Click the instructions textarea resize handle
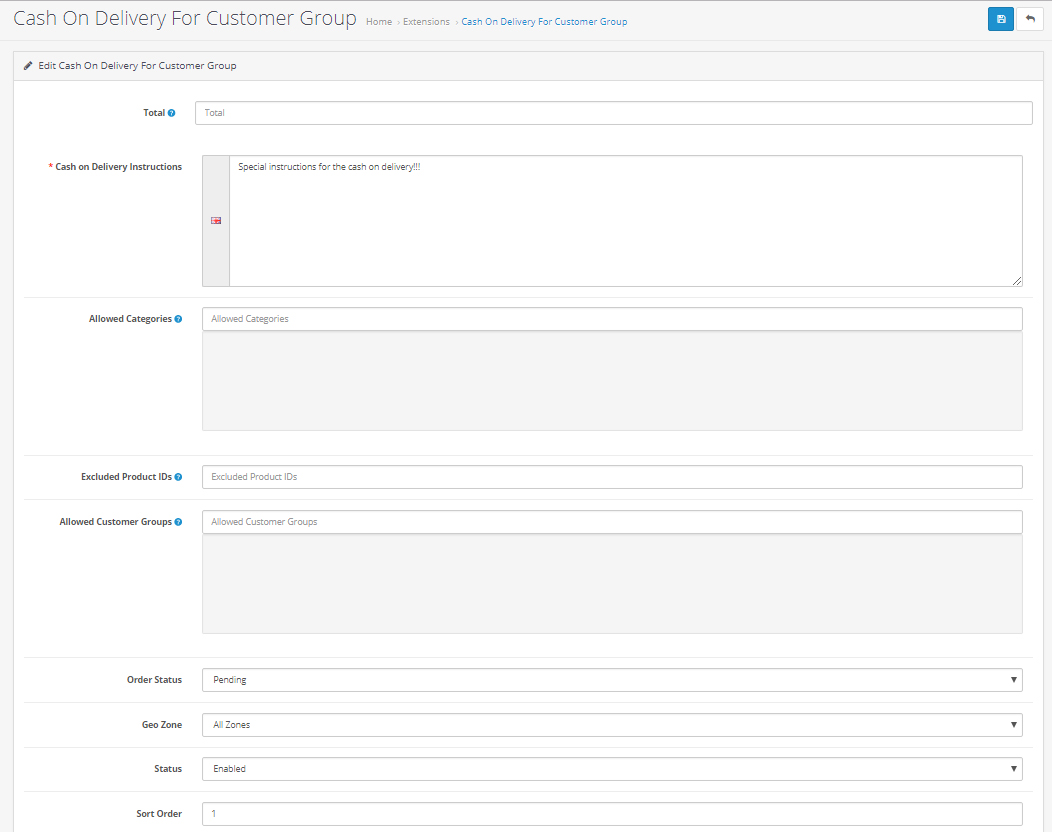The height and width of the screenshot is (832, 1052). pyautogui.click(x=1016, y=281)
